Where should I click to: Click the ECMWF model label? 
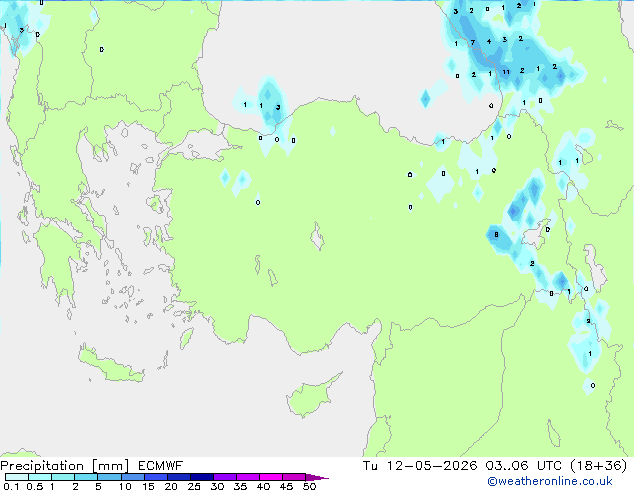coord(161,466)
